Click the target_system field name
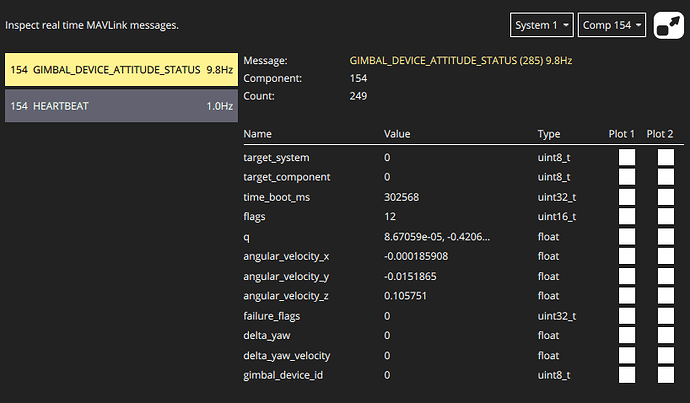 [276, 158]
